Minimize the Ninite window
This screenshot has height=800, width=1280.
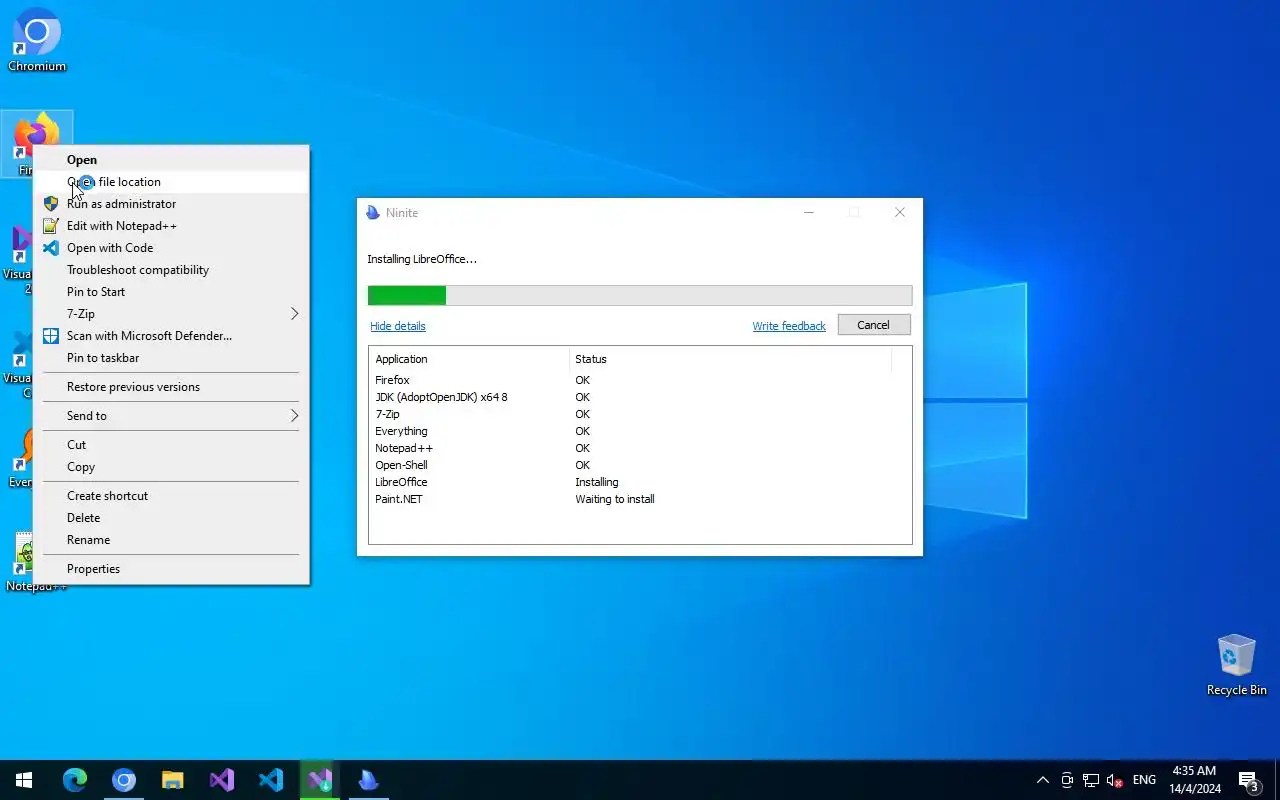pos(809,212)
